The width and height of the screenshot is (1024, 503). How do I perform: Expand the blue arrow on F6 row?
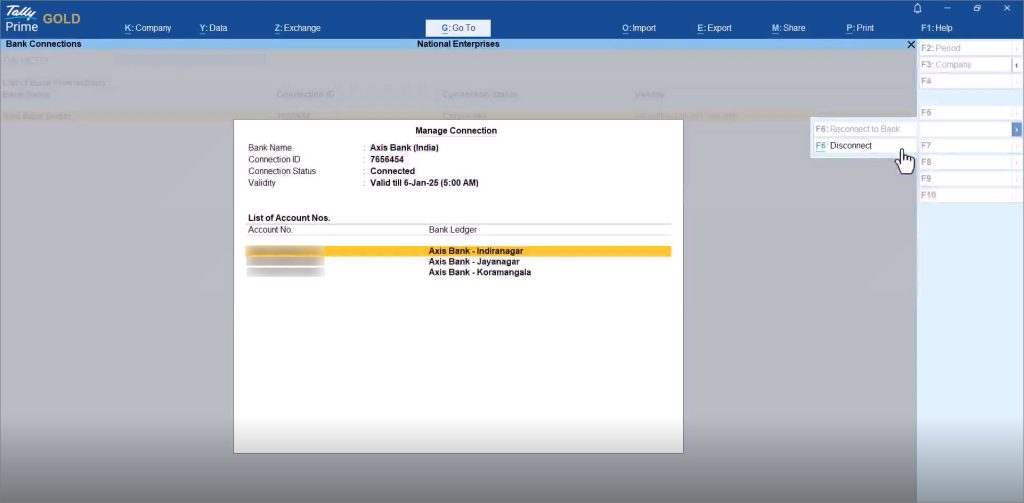click(1017, 129)
